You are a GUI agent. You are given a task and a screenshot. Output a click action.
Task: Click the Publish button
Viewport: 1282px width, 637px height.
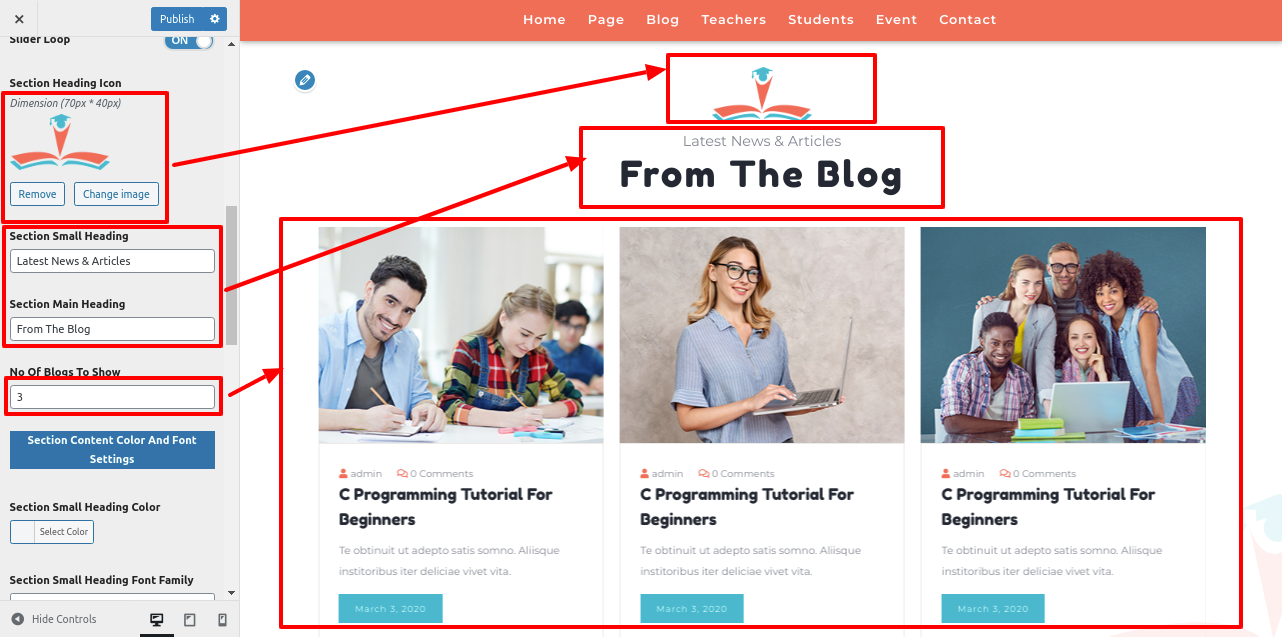177,19
